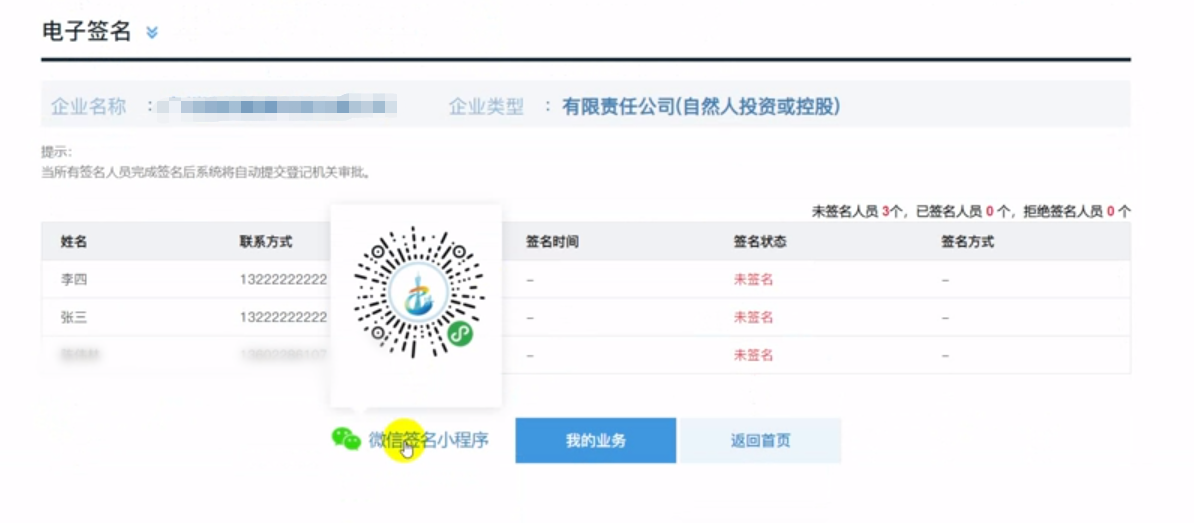1194x523 pixels.
Task: Click the 联系方式 column header
Action: click(266, 242)
